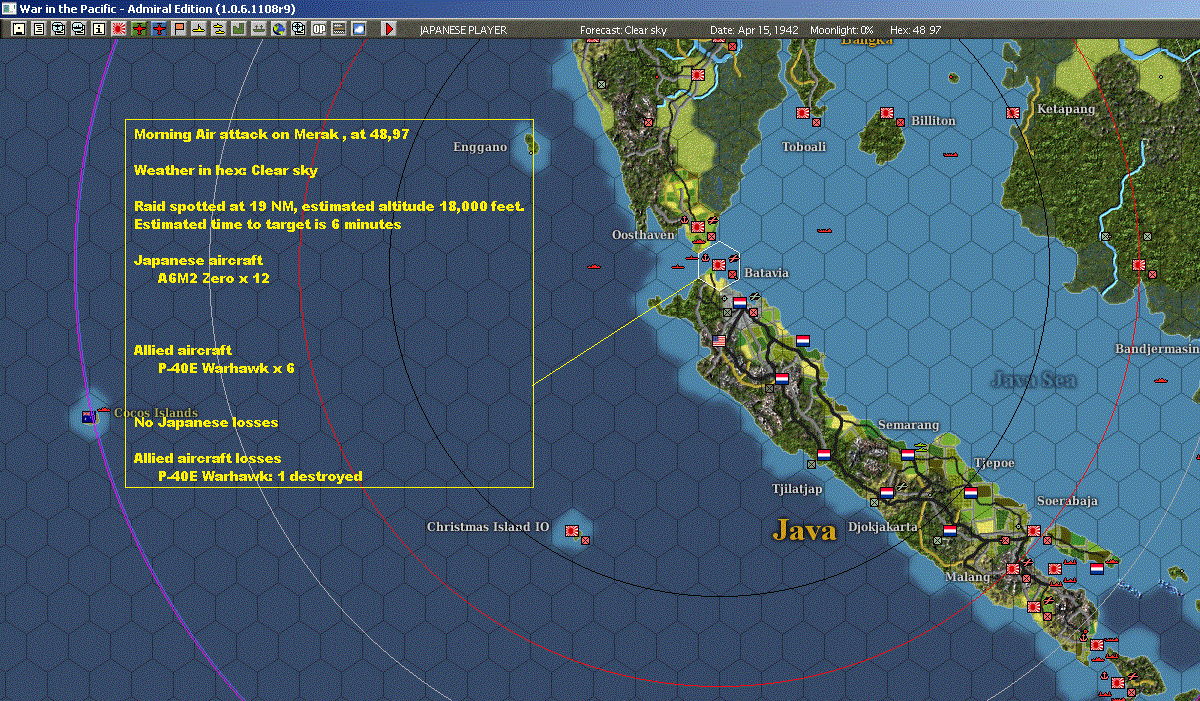Viewport: 1200px width, 701px height.
Task: Click the 'Forecast: Clear sky' status text
Action: coord(625,30)
